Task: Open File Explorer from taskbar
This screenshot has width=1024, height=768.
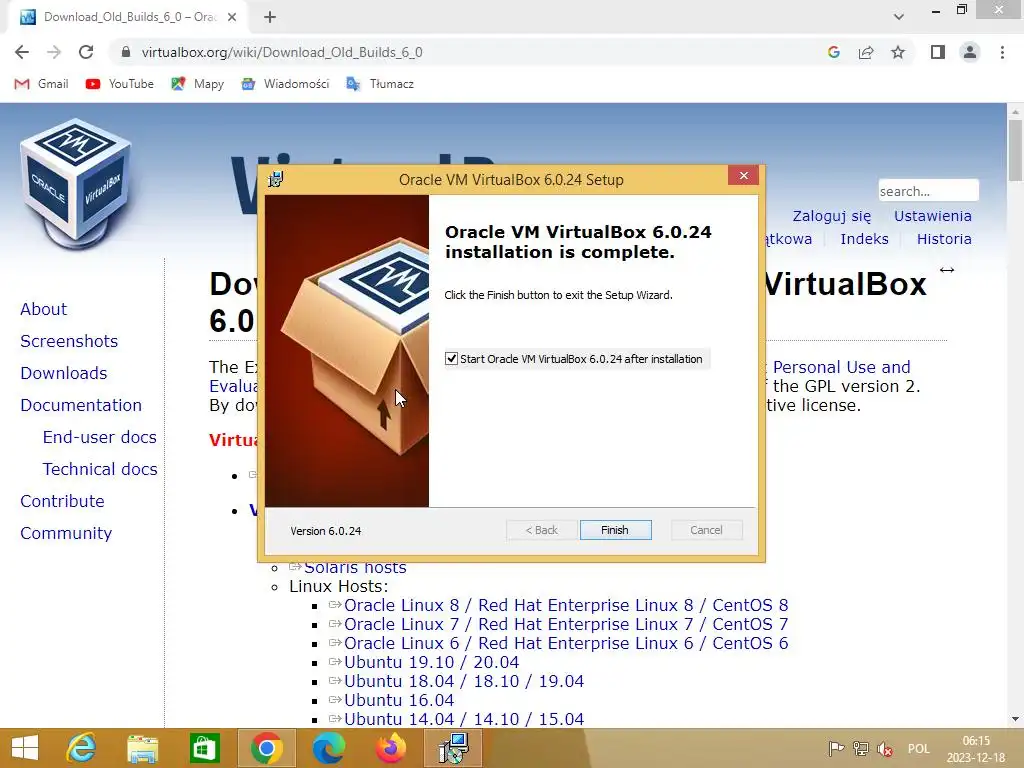Action: point(143,748)
